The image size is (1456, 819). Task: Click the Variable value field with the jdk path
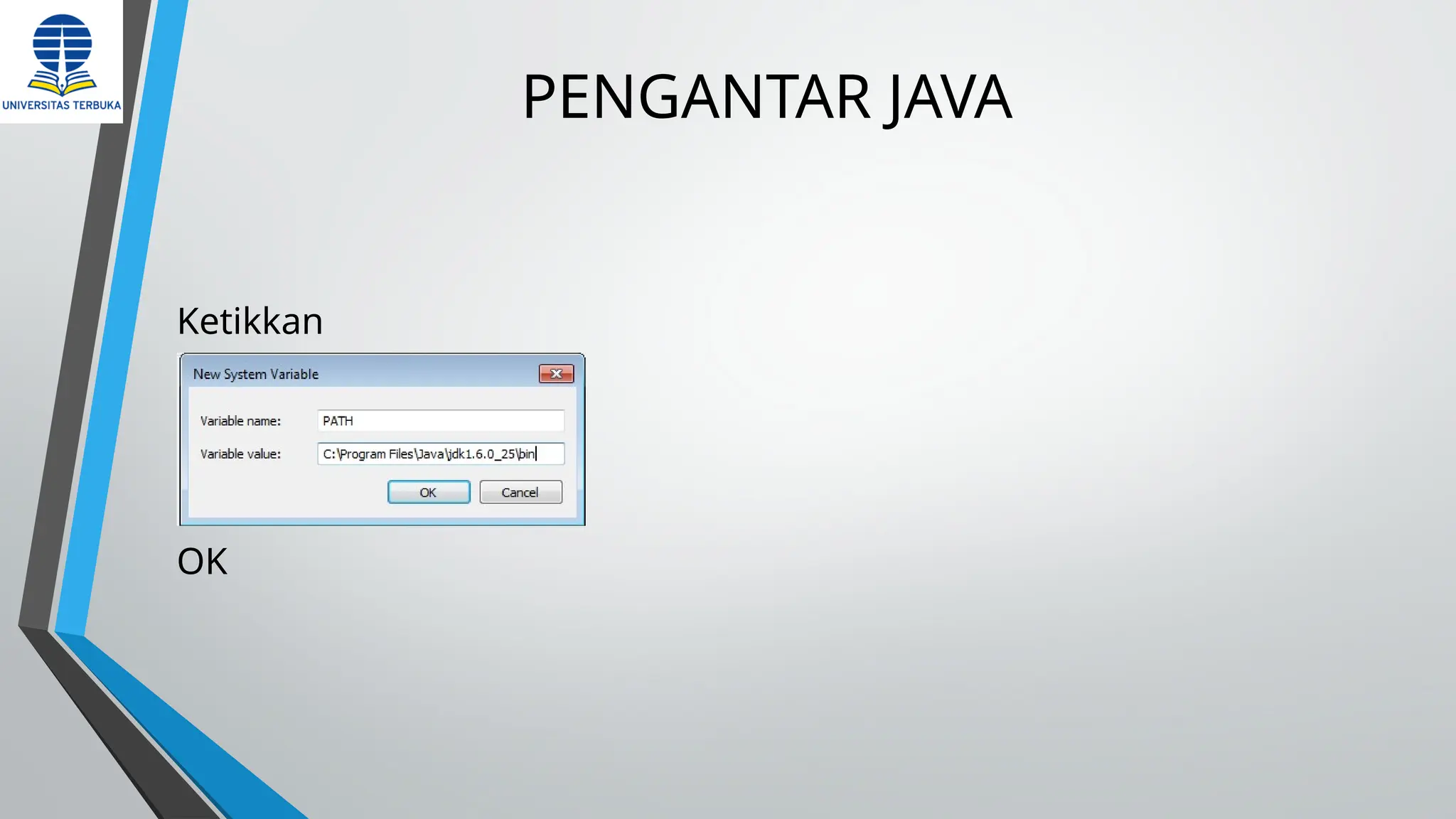click(441, 454)
